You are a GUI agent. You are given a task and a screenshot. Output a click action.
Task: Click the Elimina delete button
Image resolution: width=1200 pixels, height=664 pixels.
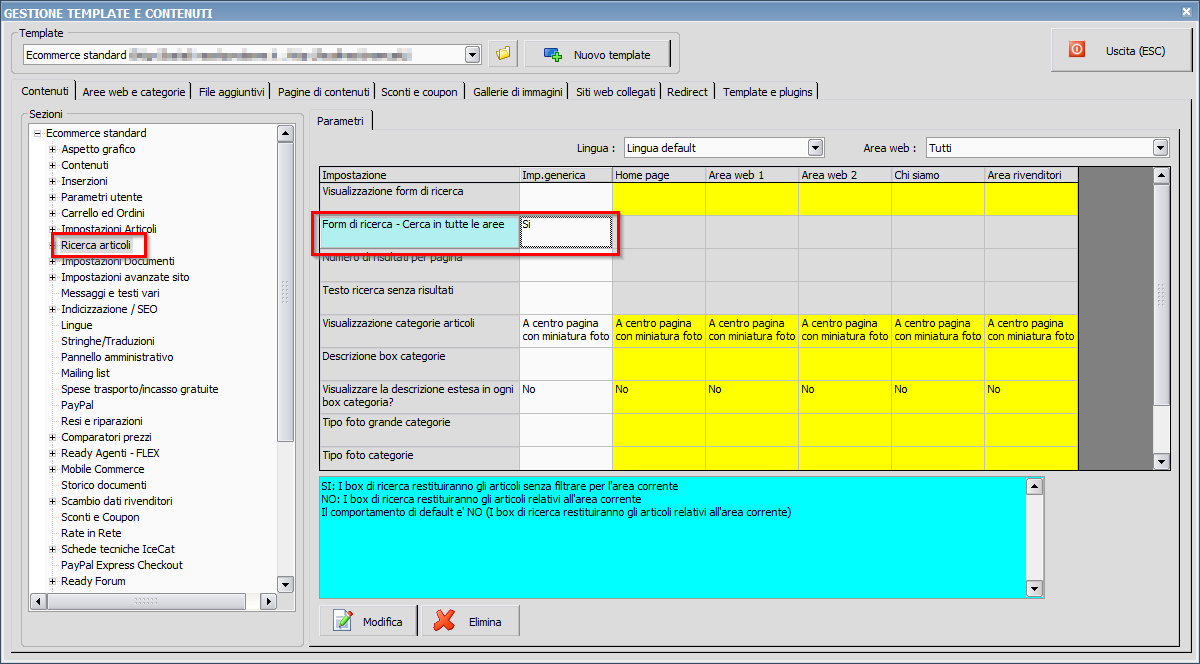click(470, 622)
